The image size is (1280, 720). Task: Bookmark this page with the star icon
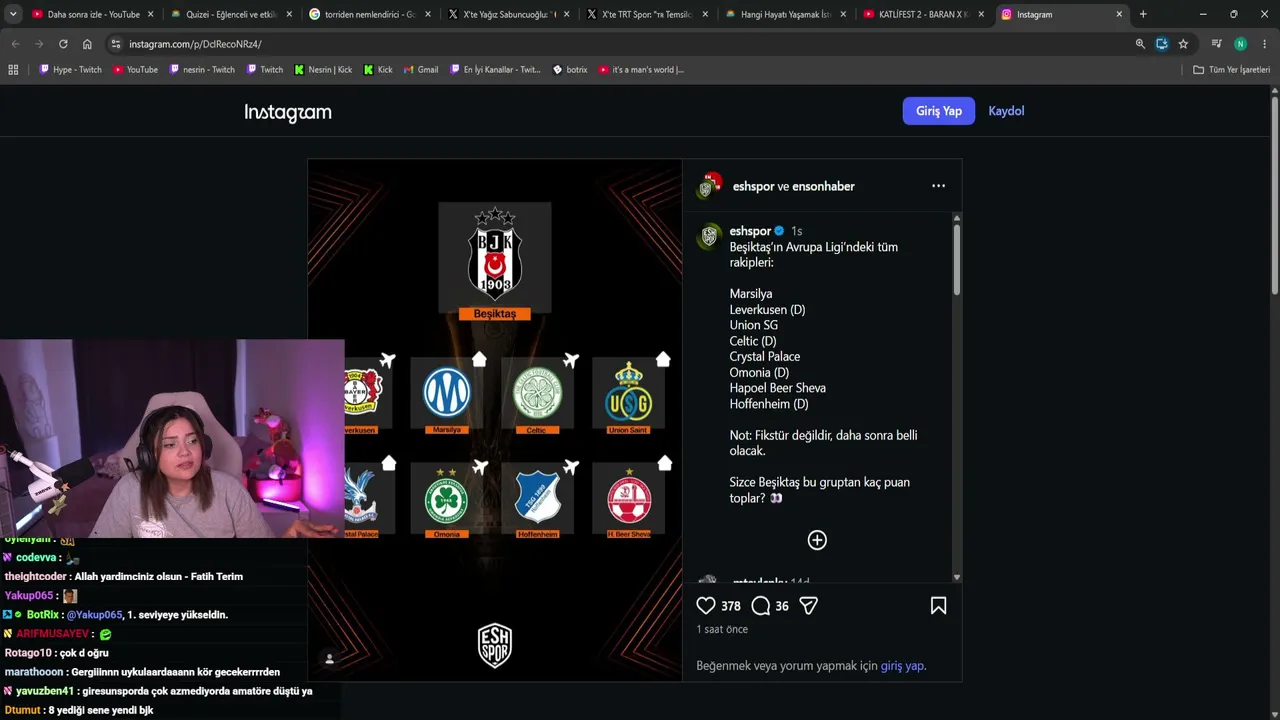tap(1183, 44)
